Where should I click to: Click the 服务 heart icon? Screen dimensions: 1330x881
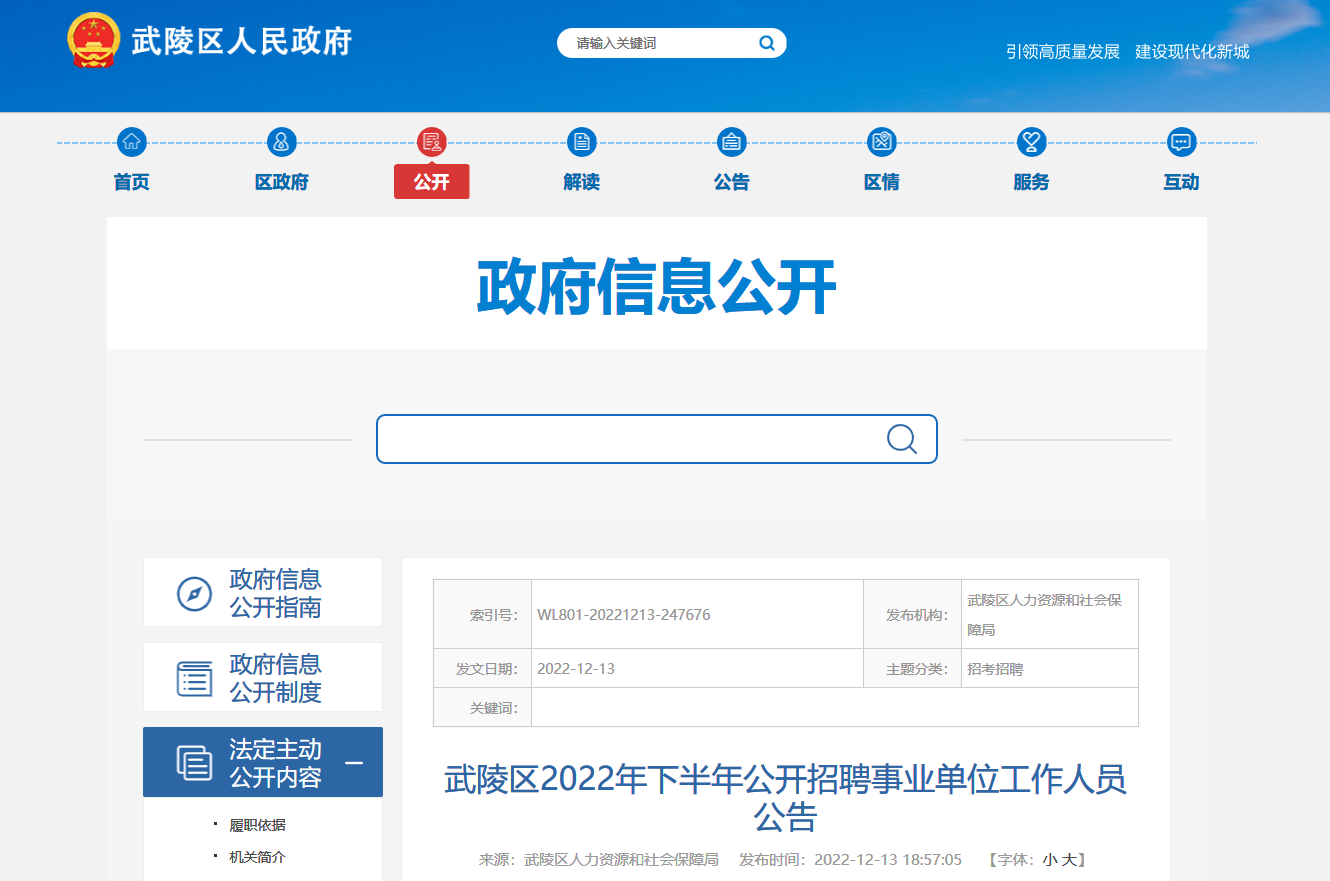[x=1031, y=142]
